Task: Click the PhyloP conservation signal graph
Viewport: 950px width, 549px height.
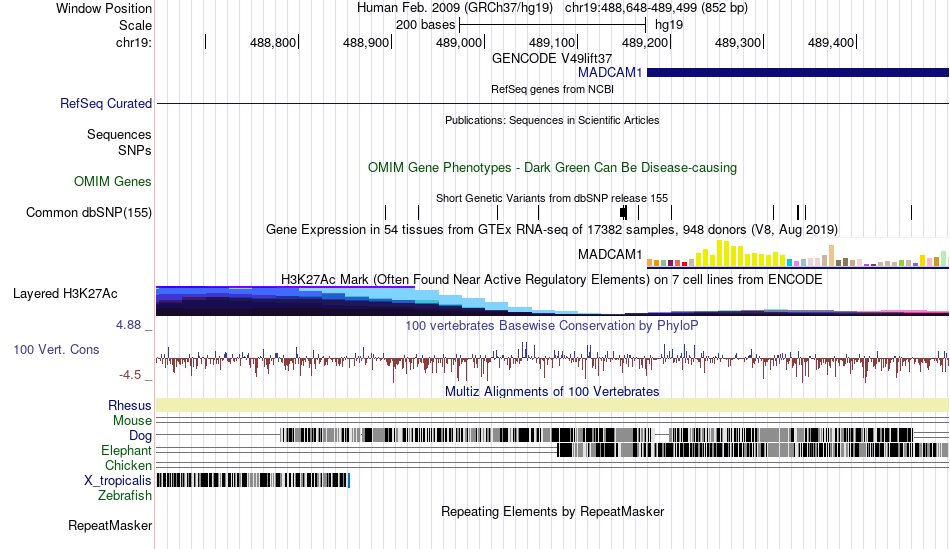Action: click(x=552, y=361)
